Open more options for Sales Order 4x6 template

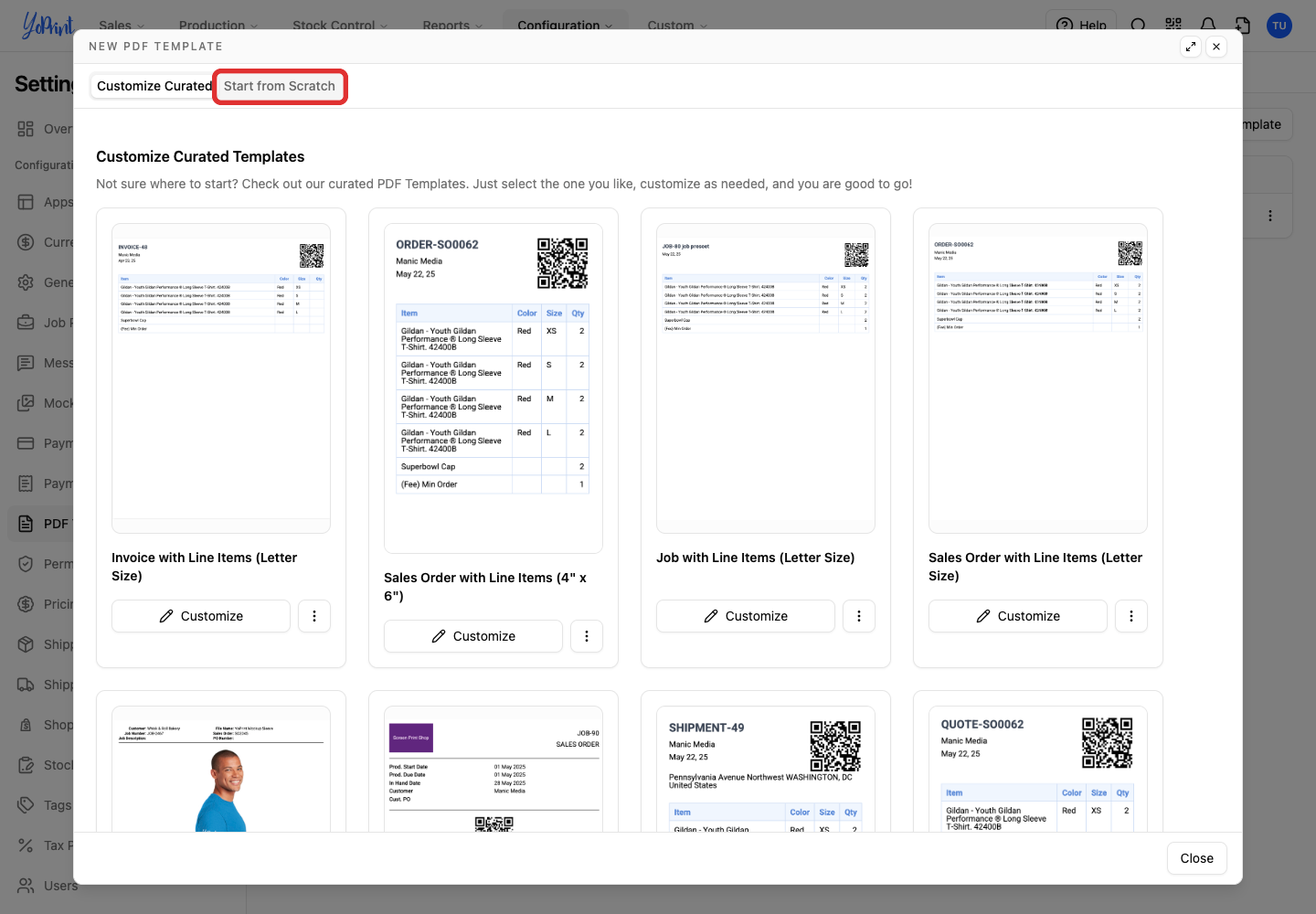pos(587,636)
